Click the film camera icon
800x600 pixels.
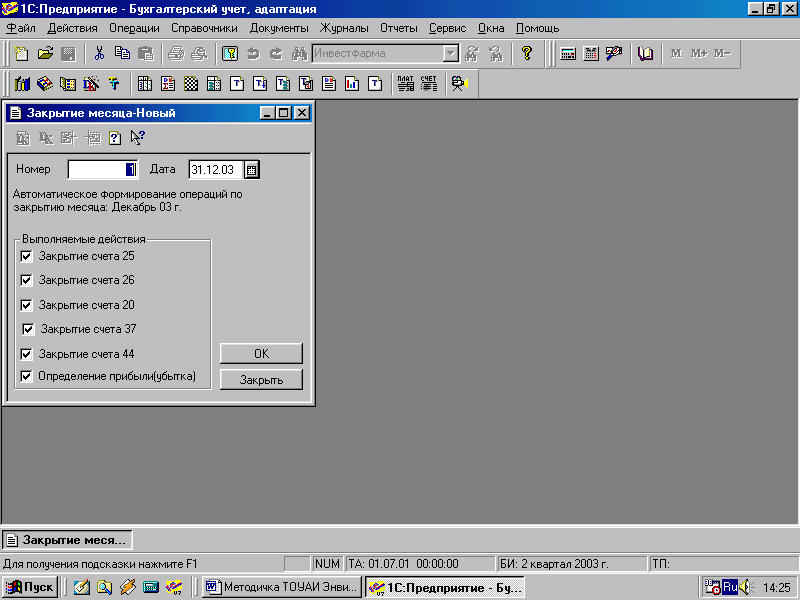(460, 83)
